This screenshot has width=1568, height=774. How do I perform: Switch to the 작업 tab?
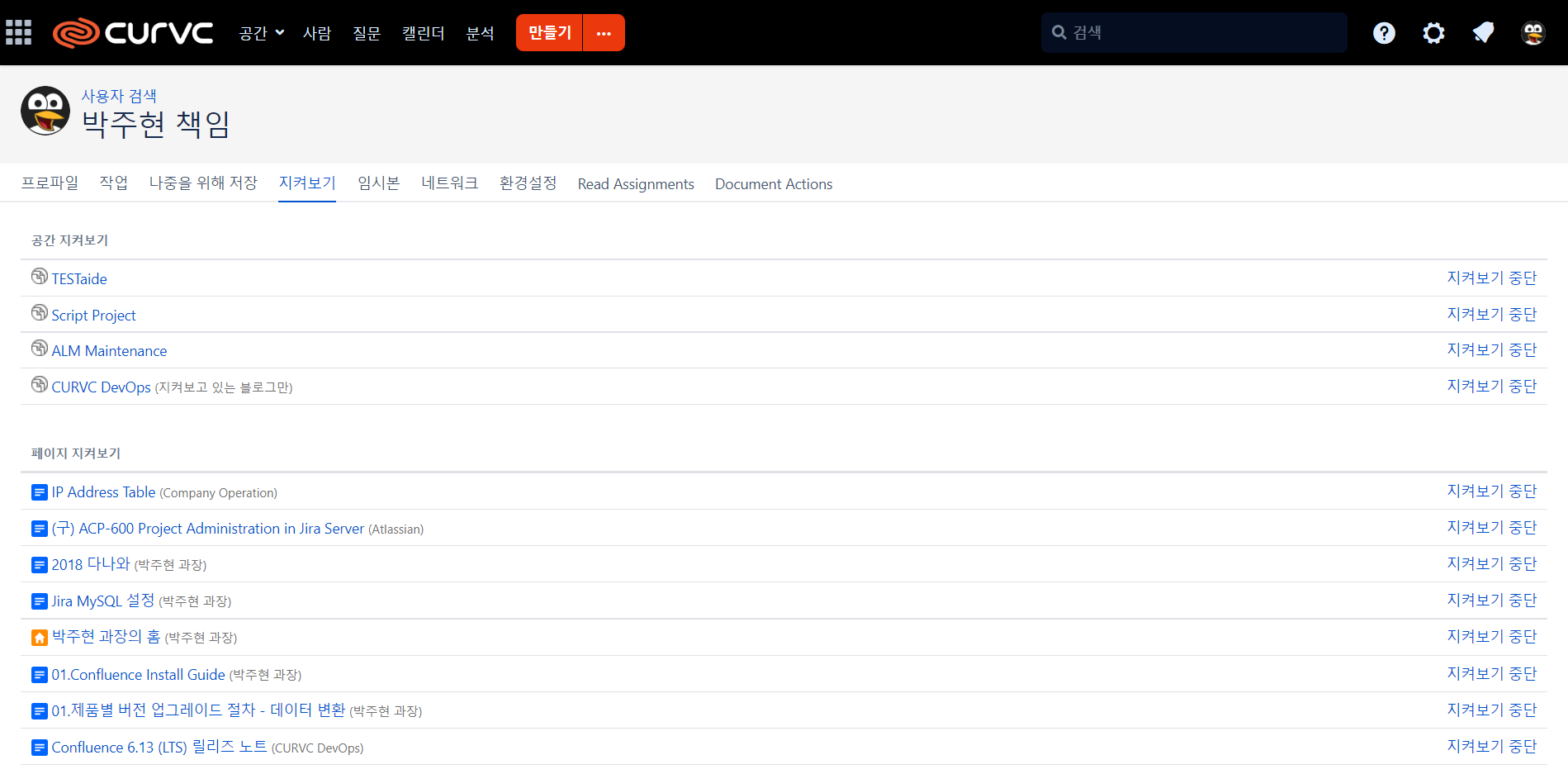click(114, 183)
